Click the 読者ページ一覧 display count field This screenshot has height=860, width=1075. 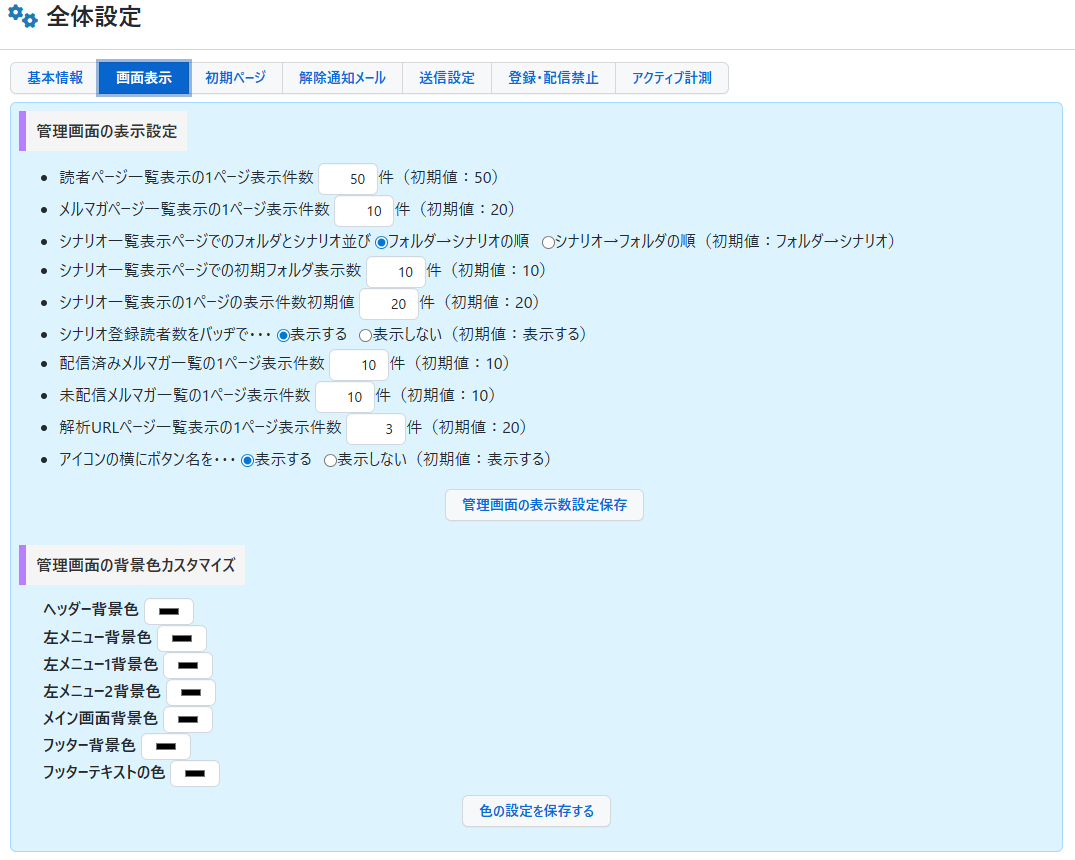pos(348,179)
